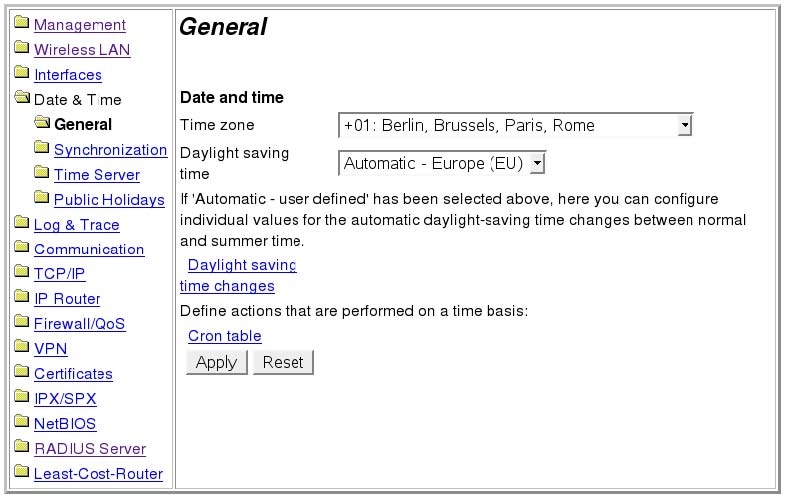Click the folder icon next to RADIUS Server

[22, 446]
